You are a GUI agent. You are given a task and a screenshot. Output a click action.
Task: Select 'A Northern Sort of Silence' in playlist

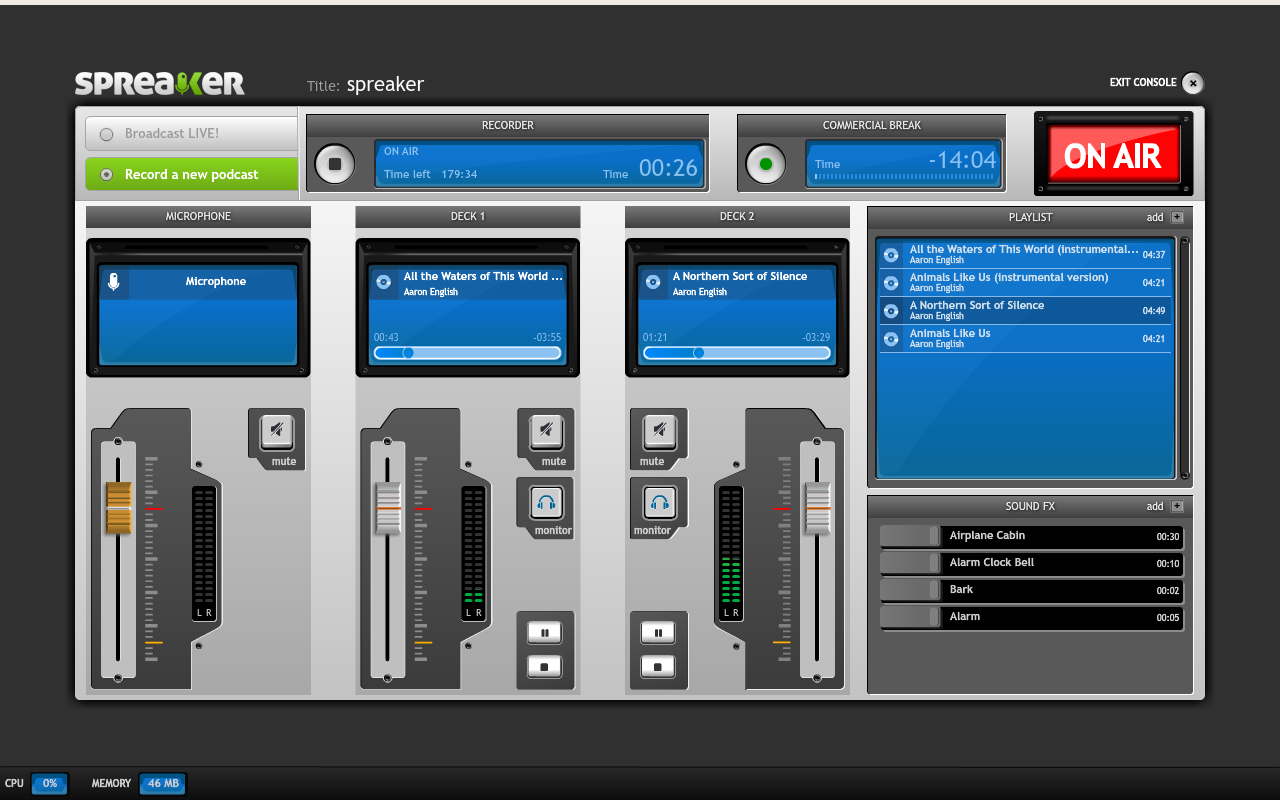pos(1025,310)
